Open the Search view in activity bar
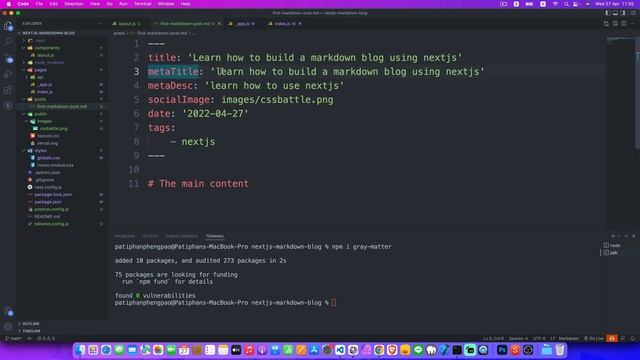The height and width of the screenshot is (360, 640). pos(8,42)
